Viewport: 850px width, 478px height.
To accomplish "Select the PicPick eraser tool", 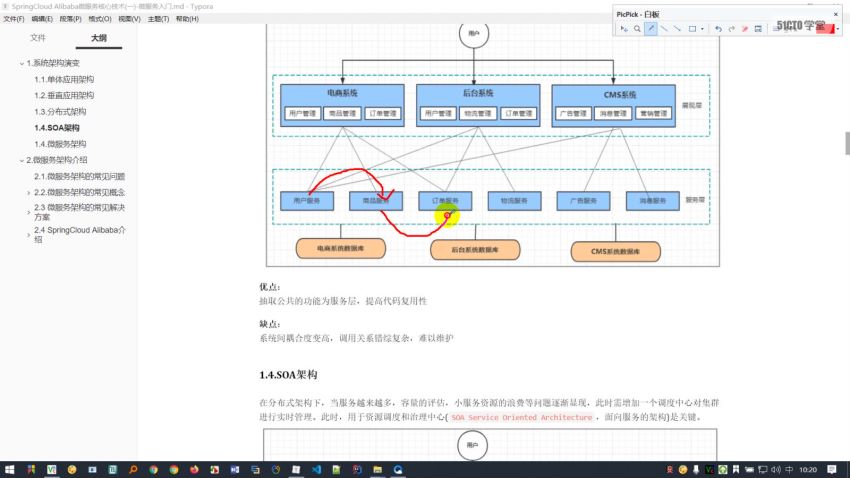I will point(745,29).
